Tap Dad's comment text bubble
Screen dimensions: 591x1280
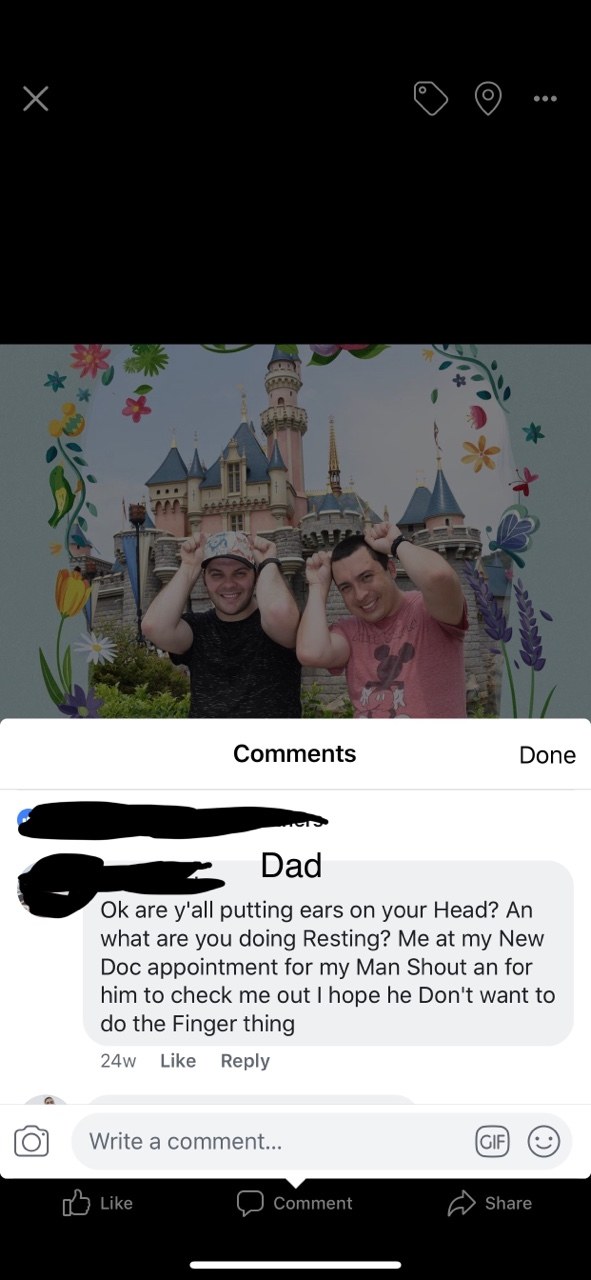tap(328, 952)
